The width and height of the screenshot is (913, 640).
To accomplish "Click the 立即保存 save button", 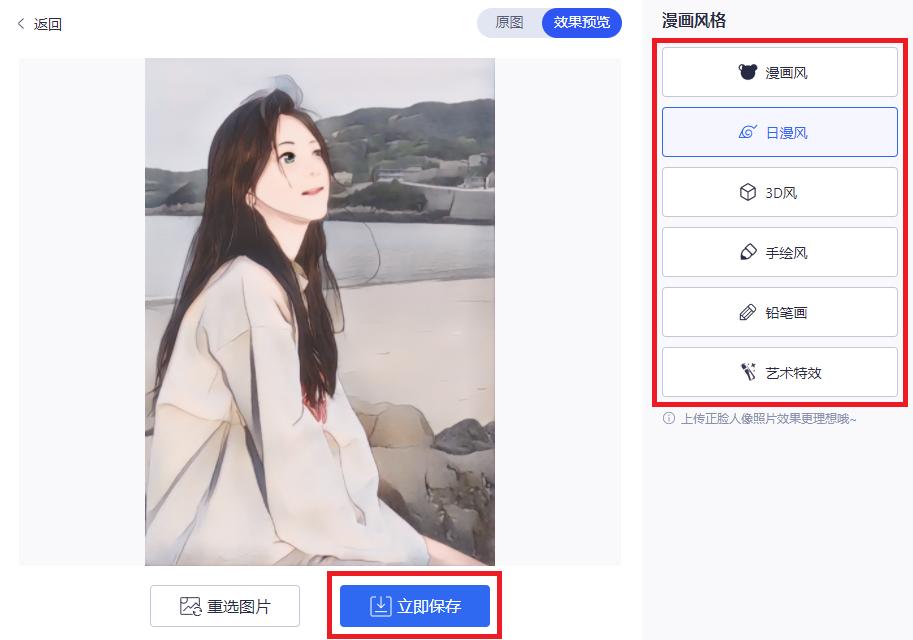I will point(413,604).
